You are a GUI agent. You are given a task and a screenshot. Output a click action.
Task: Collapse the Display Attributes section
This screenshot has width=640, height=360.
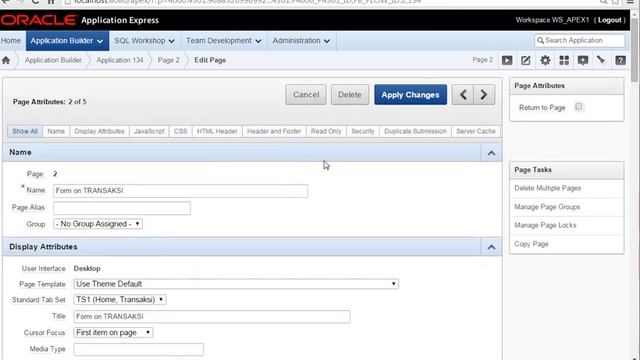pyautogui.click(x=491, y=247)
